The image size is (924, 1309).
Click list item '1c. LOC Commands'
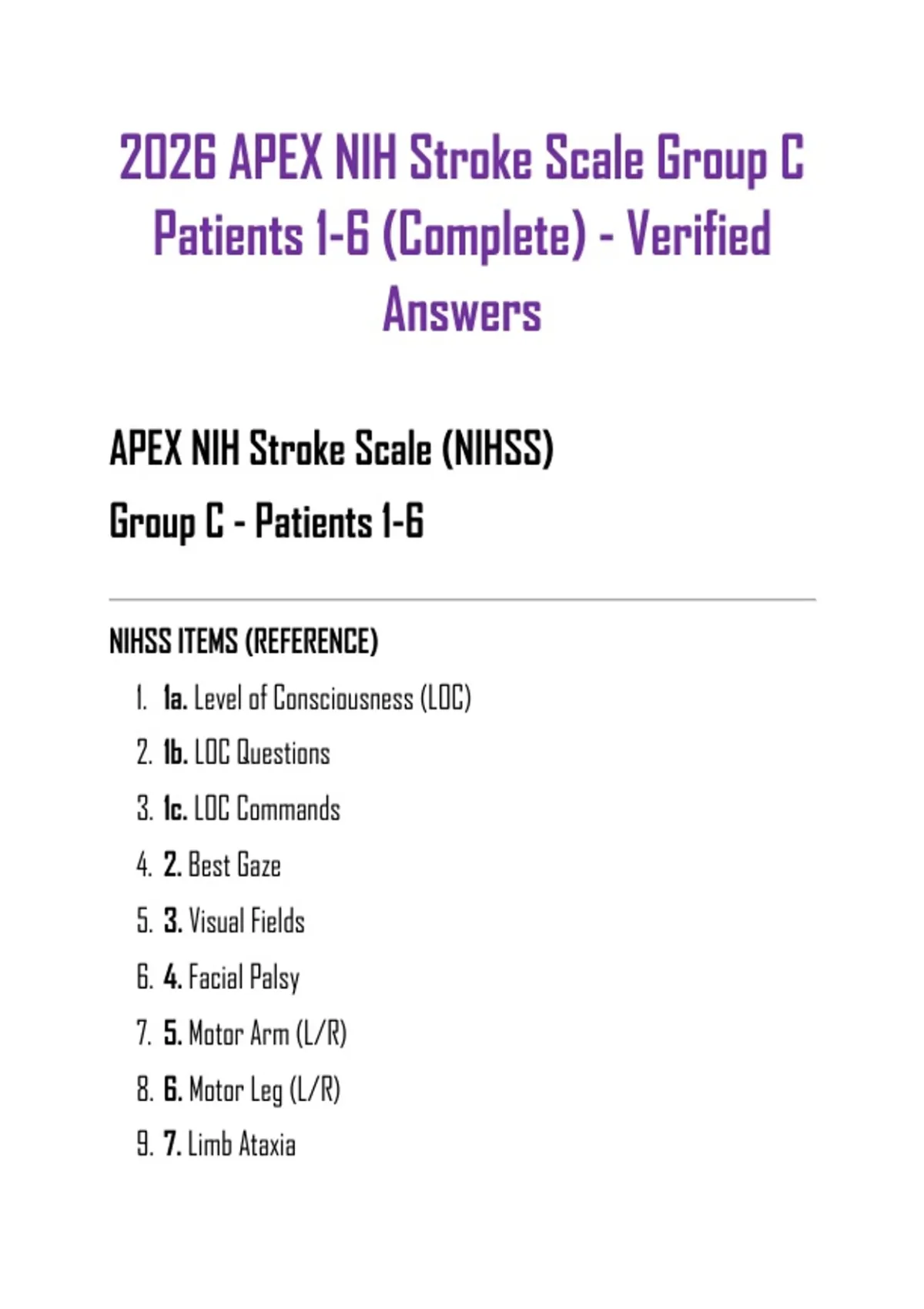[x=251, y=809]
